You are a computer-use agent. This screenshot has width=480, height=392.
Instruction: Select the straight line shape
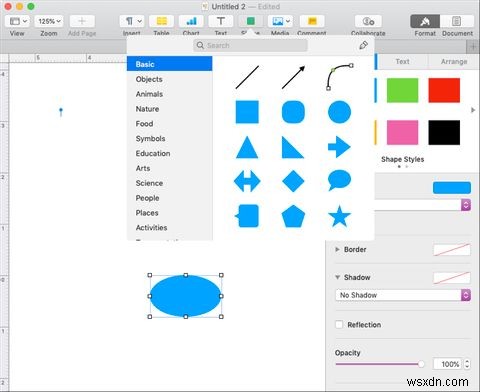click(x=247, y=77)
